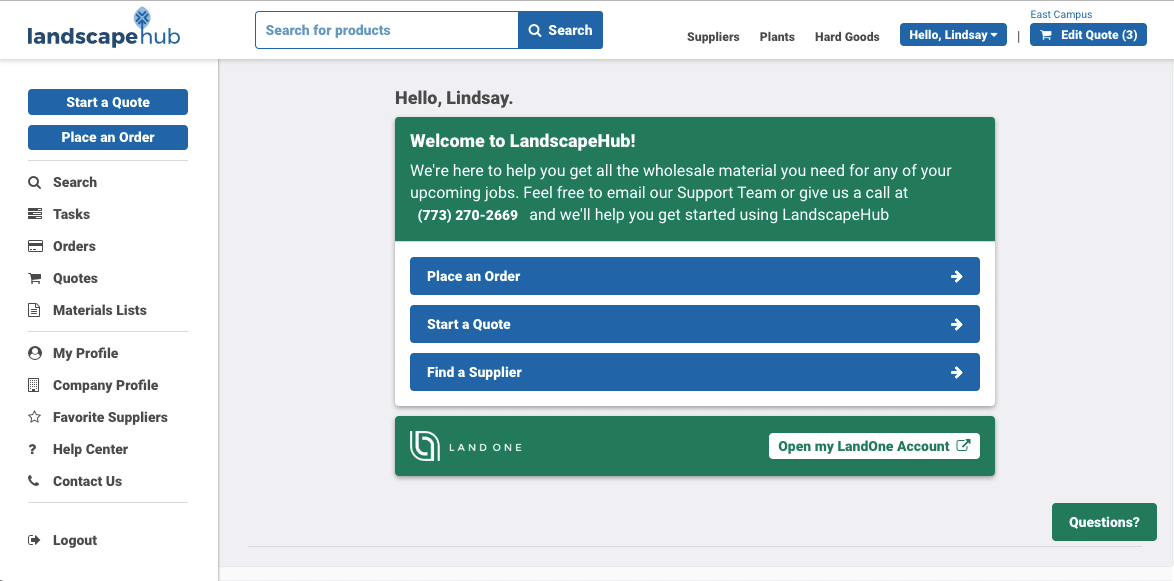The image size is (1174, 581).
Task: Click the Company Profile building icon
Action: [x=34, y=386]
